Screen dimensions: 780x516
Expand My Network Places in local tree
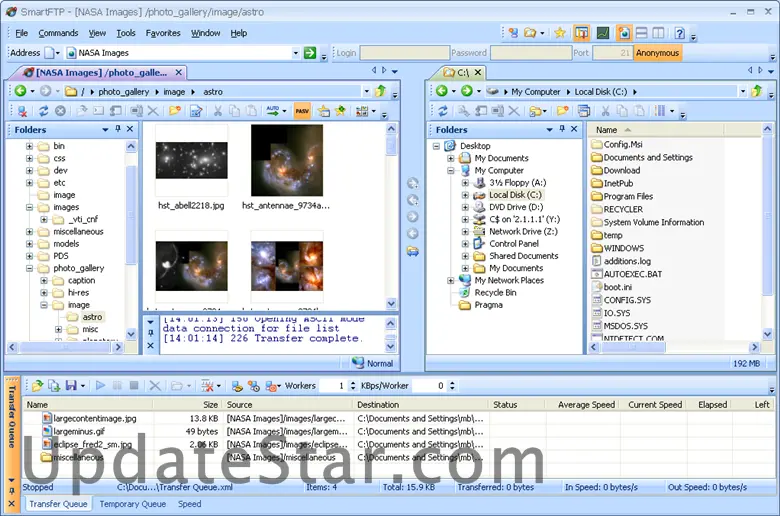coord(451,280)
